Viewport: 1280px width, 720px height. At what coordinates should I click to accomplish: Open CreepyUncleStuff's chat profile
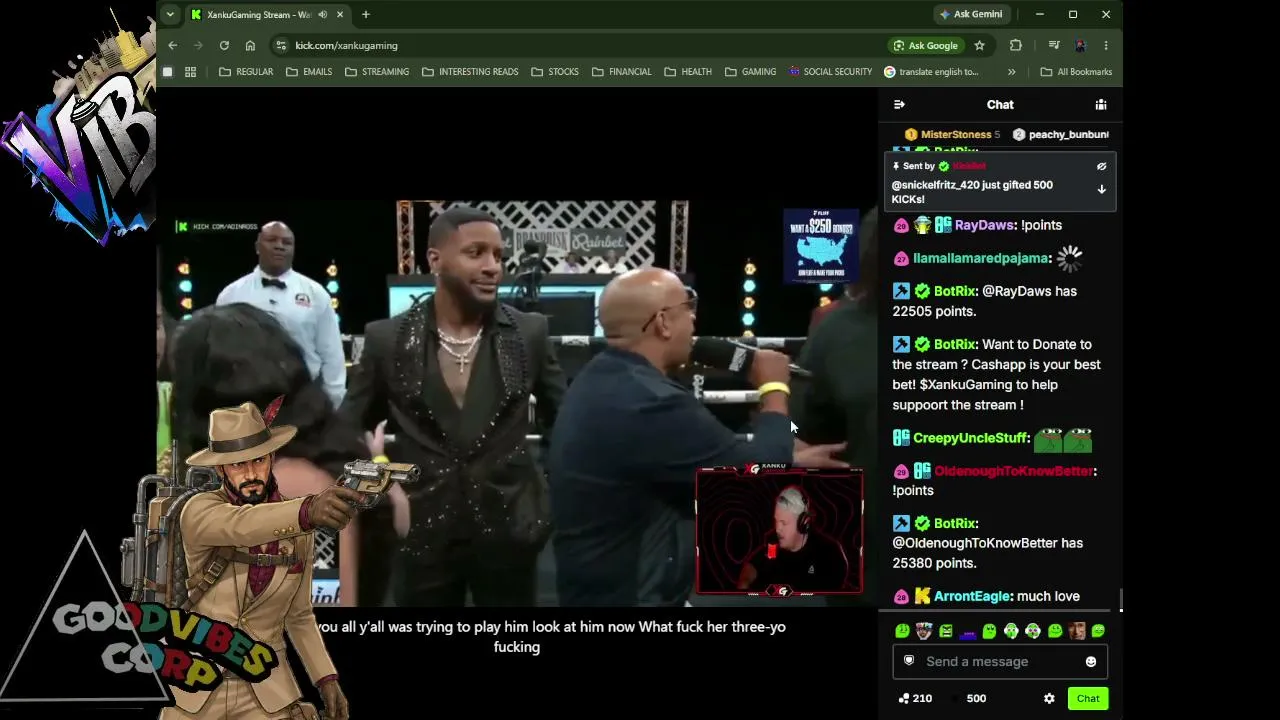(x=970, y=438)
